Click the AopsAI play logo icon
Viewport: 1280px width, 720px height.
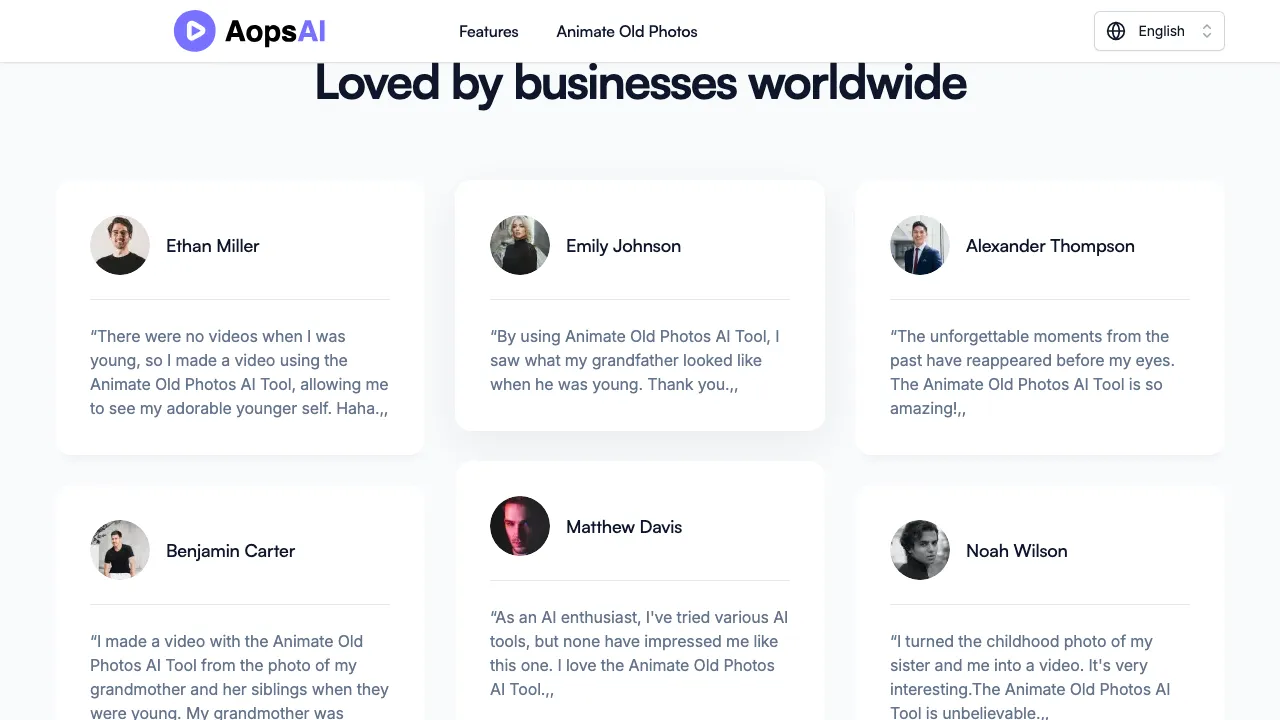point(194,31)
